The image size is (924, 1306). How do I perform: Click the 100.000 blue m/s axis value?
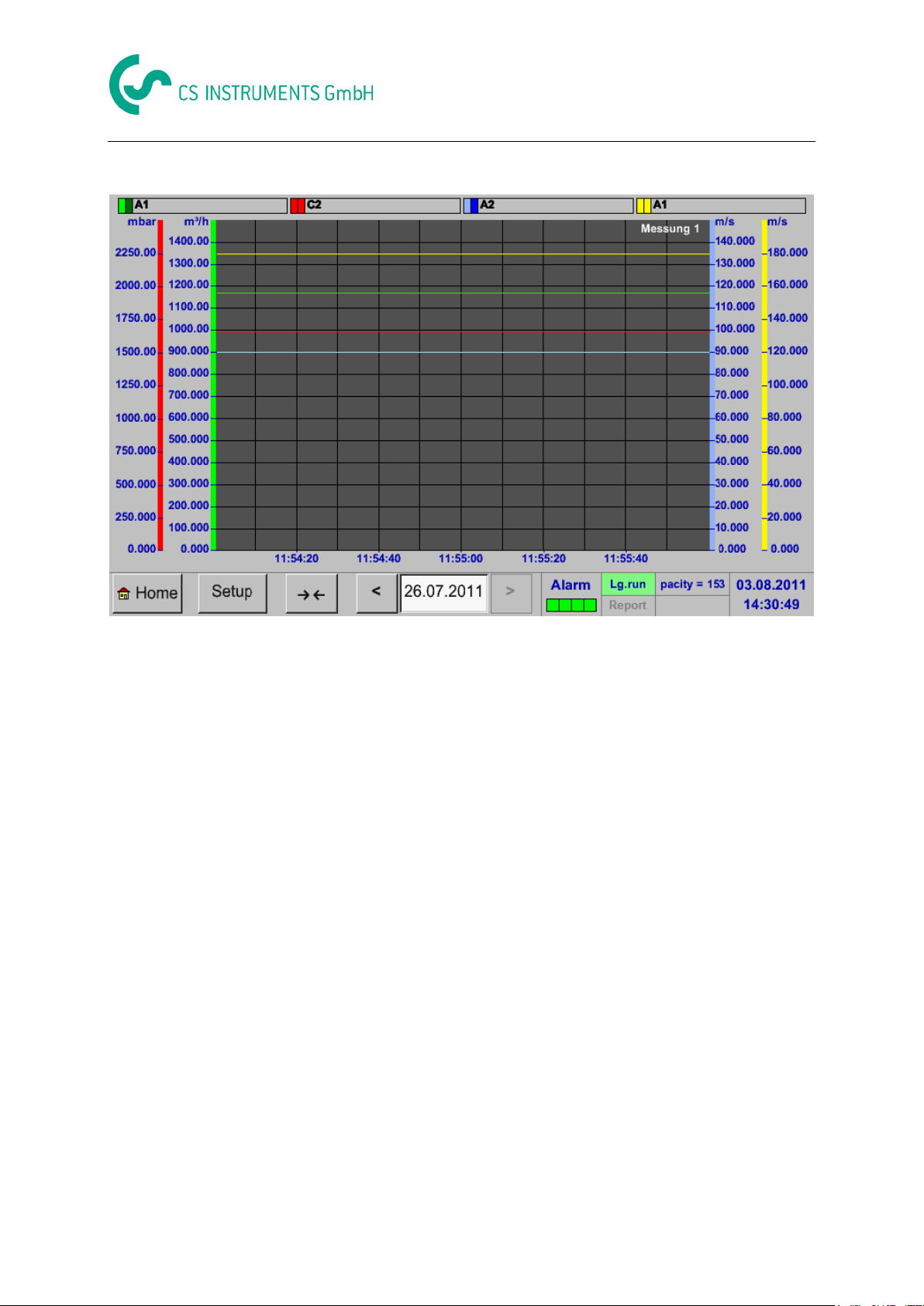(735, 329)
